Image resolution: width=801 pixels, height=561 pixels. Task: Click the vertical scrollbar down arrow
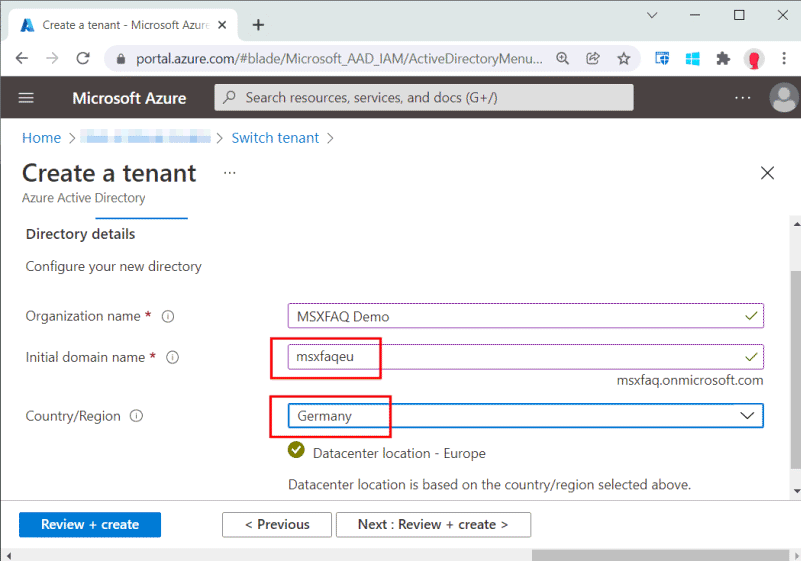796,492
